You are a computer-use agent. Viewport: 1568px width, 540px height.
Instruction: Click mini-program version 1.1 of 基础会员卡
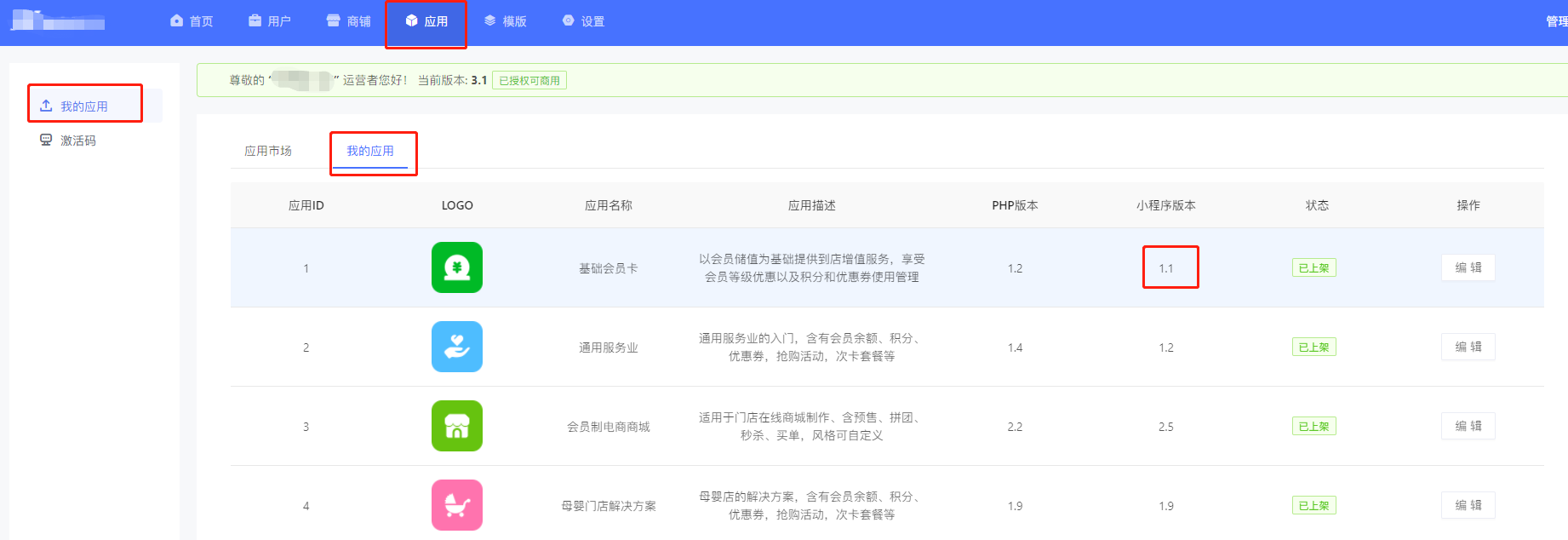click(1166, 268)
